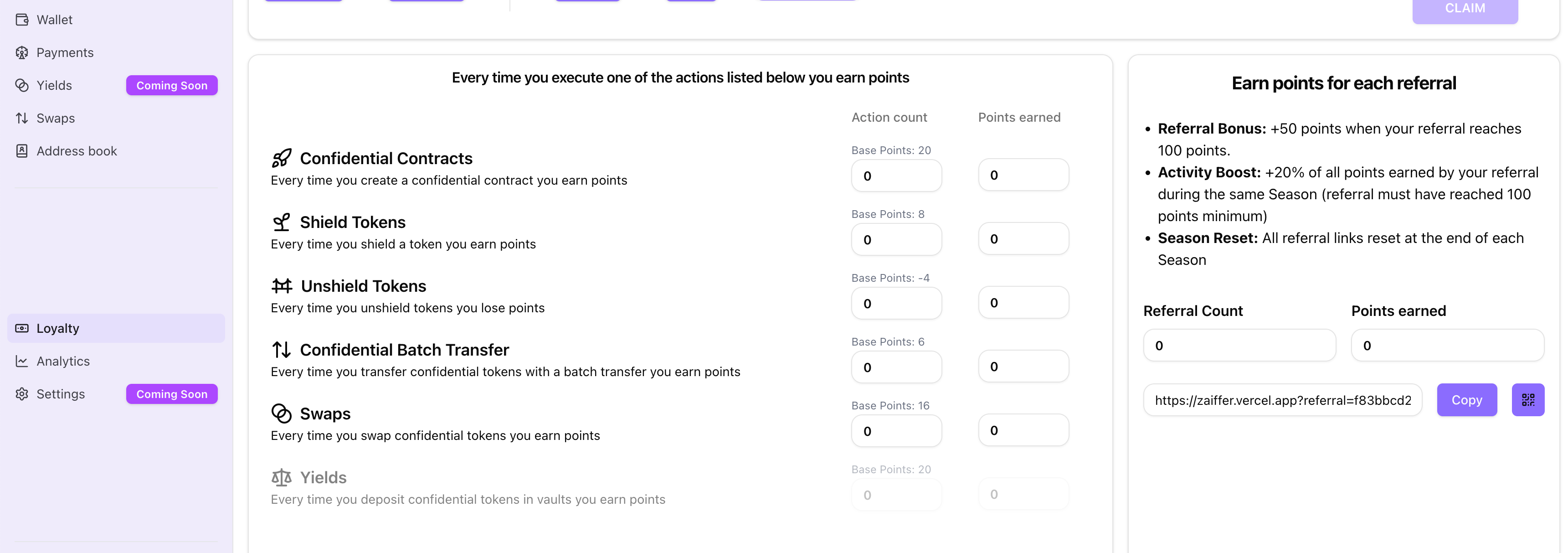Viewport: 1568px width, 553px height.
Task: Click the Swaps circles icon in actions list
Action: [x=281, y=413]
